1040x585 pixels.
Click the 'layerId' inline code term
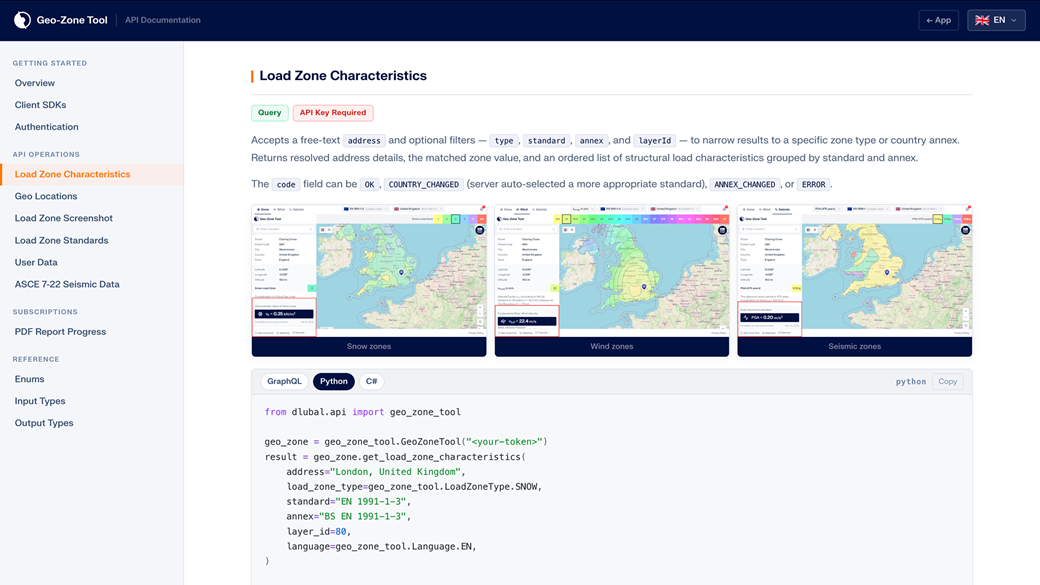coord(655,141)
